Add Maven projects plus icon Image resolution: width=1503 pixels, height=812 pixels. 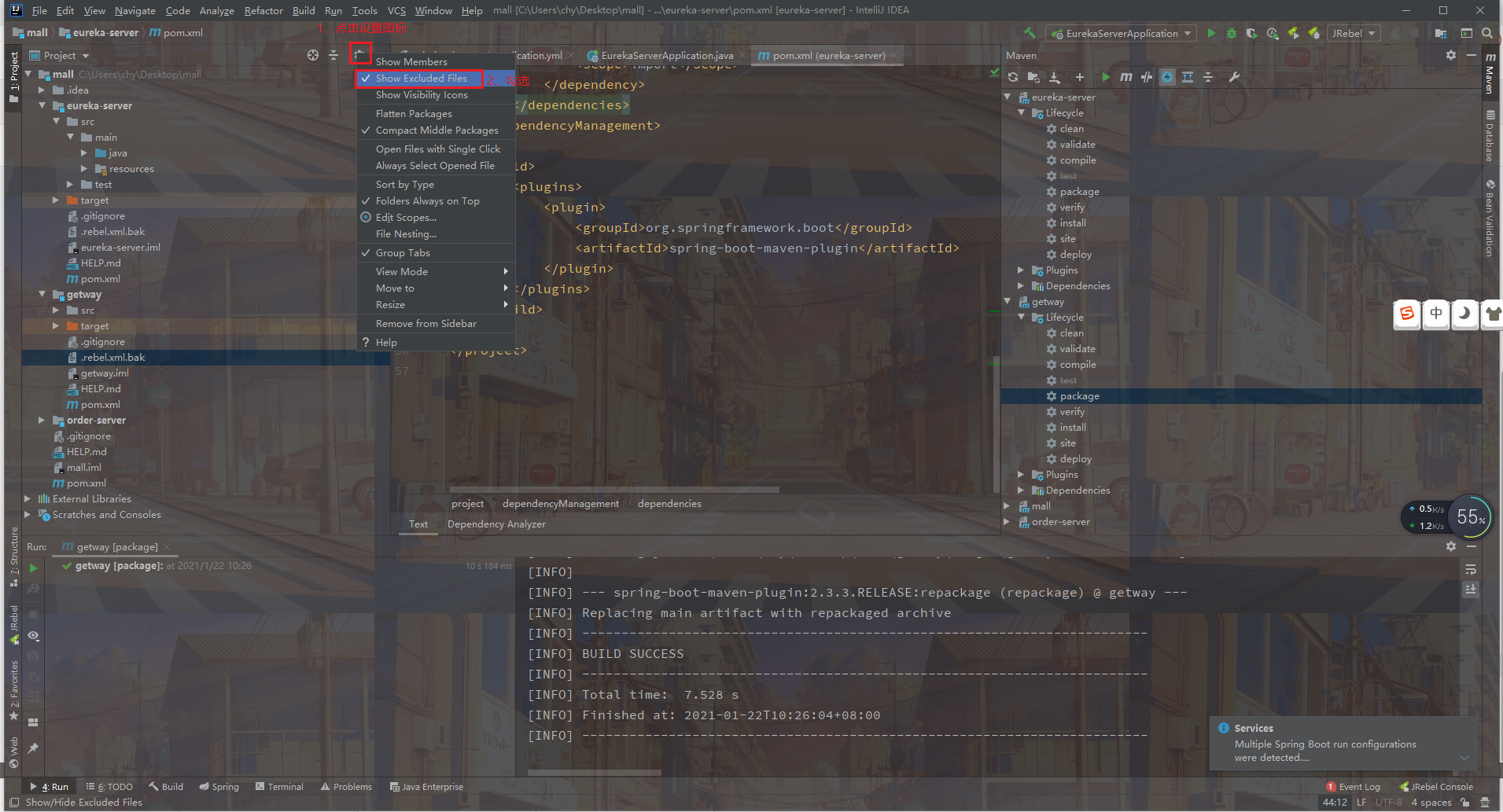tap(1080, 77)
